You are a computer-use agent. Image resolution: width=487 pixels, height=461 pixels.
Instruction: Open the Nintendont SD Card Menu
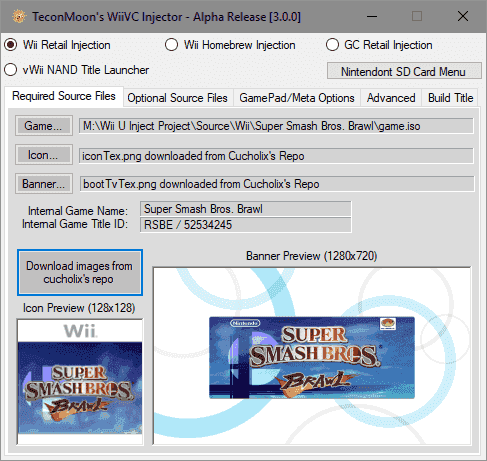click(404, 71)
